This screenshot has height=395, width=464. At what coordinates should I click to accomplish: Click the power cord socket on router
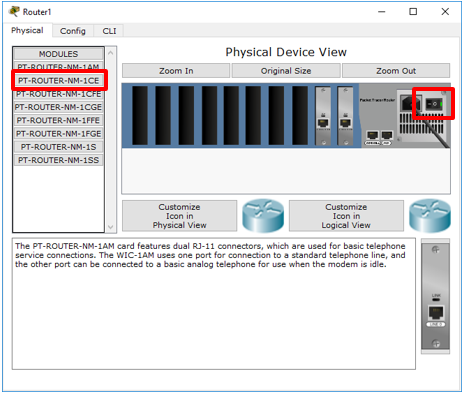click(x=411, y=103)
